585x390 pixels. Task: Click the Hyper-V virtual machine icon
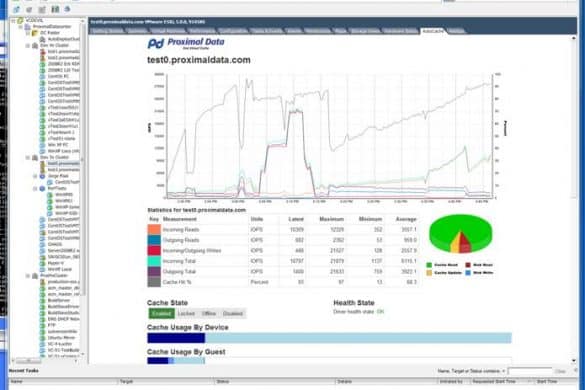click(x=42, y=263)
